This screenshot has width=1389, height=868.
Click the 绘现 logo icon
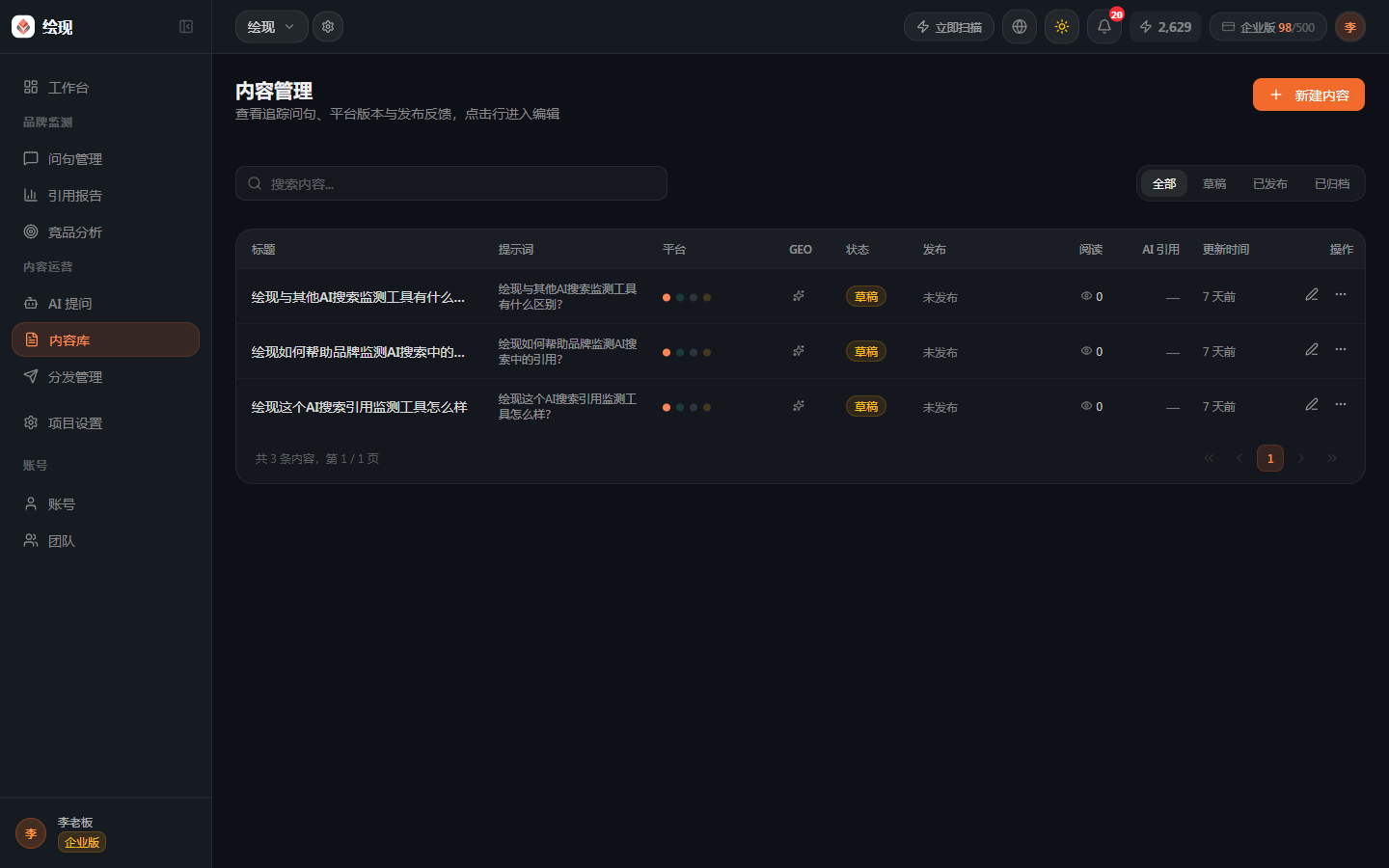23,27
